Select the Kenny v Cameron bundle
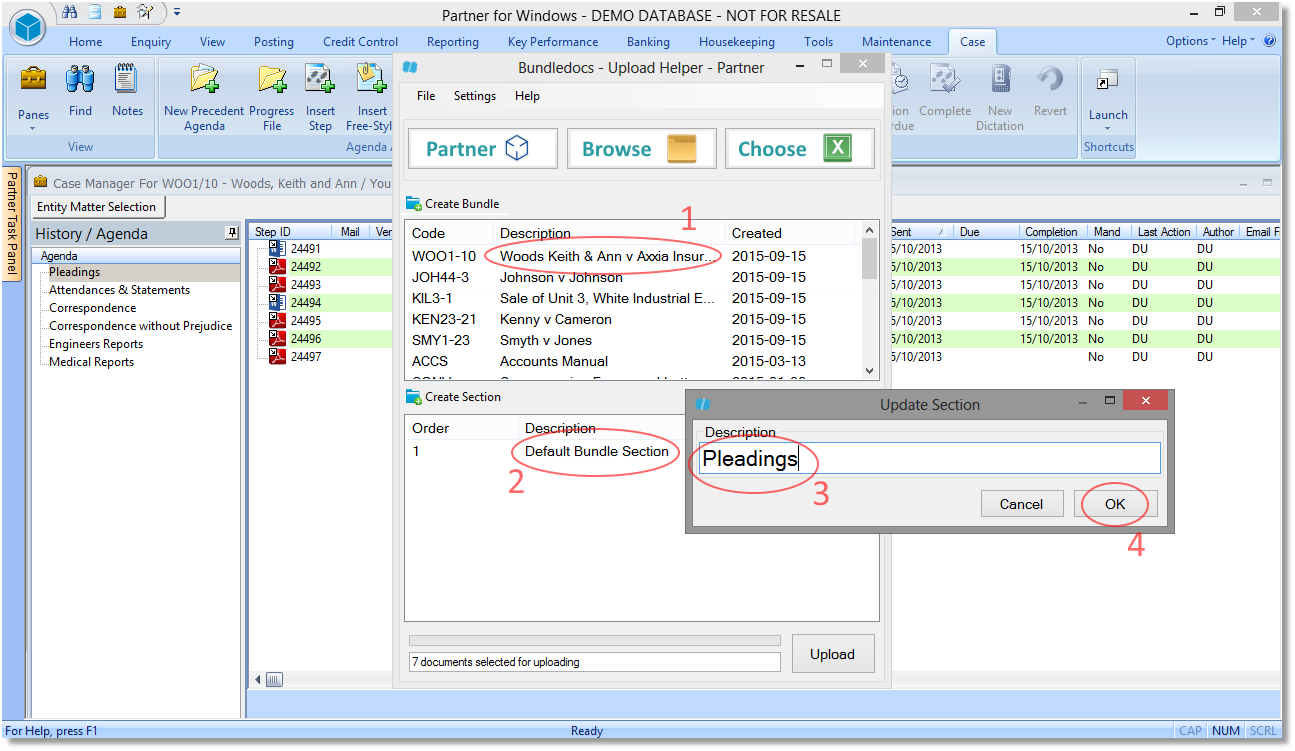Image resolution: width=1295 pixels, height=751 pixels. coord(634,319)
